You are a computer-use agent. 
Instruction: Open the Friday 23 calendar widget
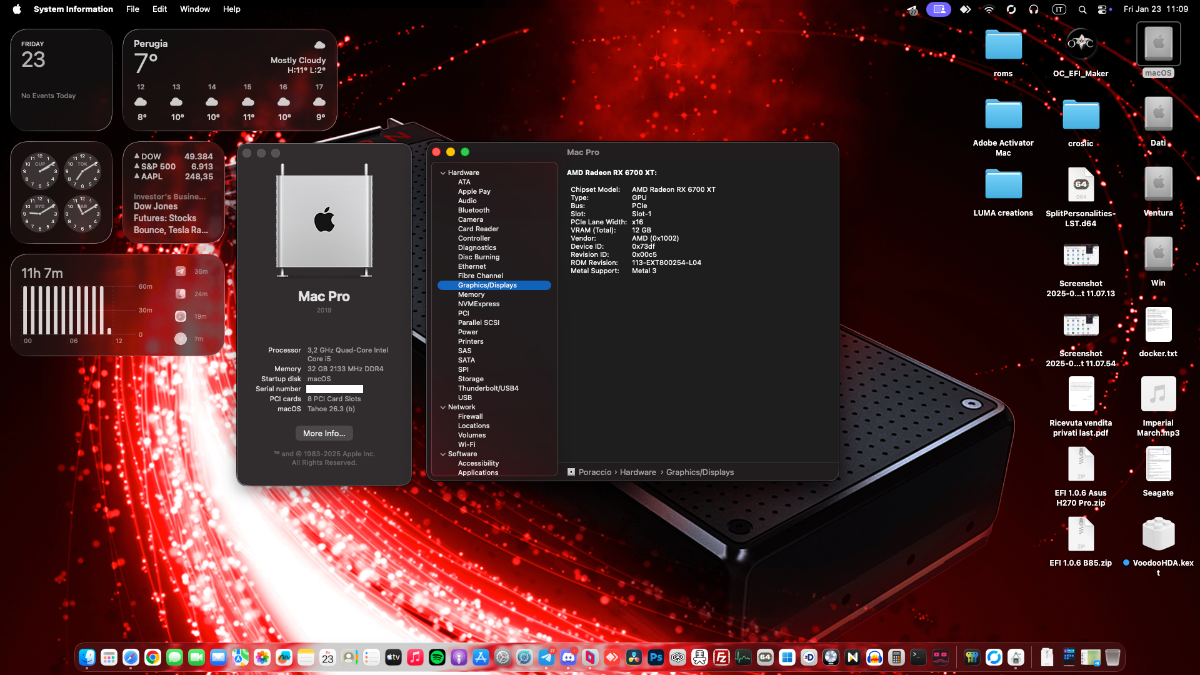pyautogui.click(x=61, y=80)
